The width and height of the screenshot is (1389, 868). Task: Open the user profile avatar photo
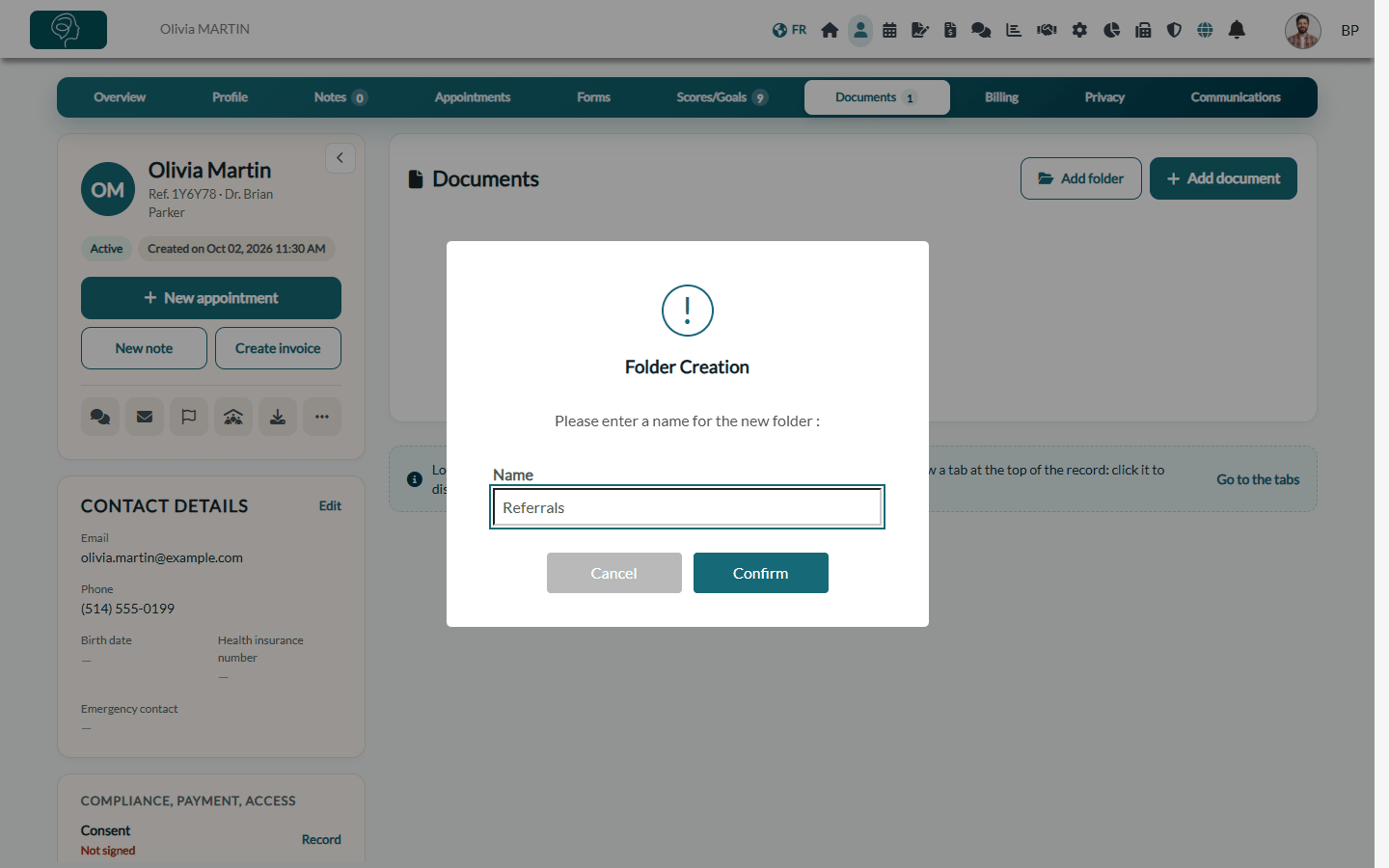1302,31
